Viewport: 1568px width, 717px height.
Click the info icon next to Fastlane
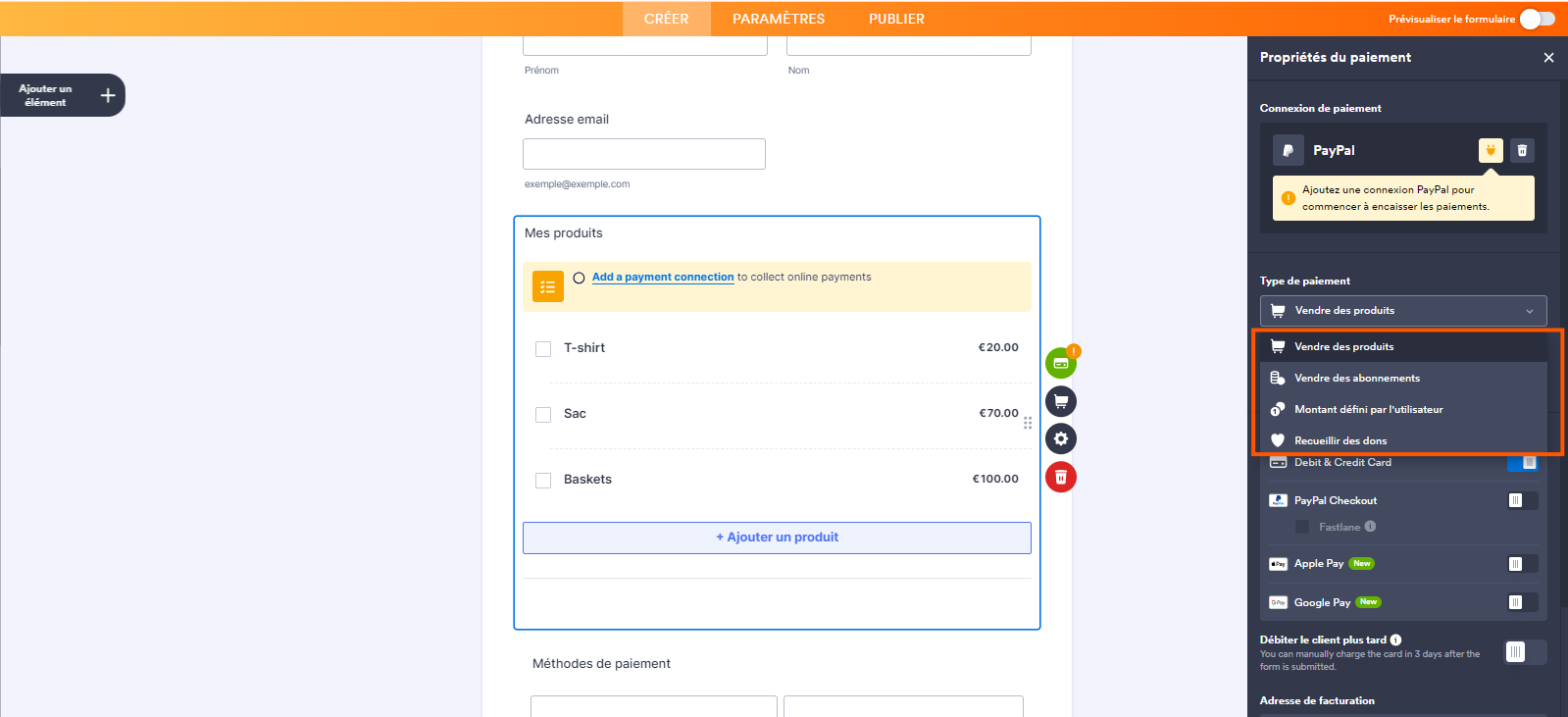[1370, 527]
